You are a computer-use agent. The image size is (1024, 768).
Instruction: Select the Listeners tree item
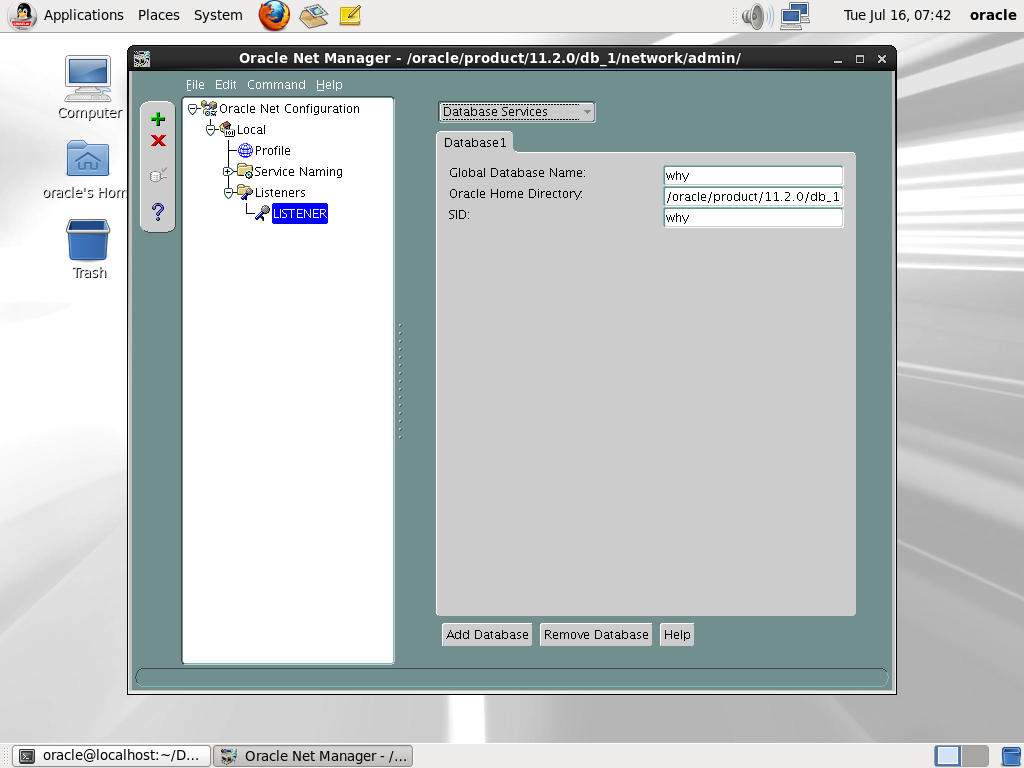(280, 193)
